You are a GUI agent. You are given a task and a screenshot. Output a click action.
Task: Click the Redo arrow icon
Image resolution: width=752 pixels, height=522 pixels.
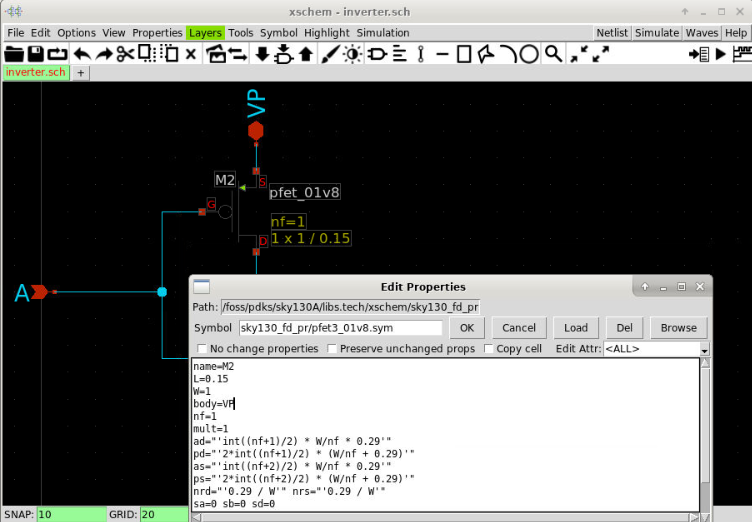click(104, 54)
